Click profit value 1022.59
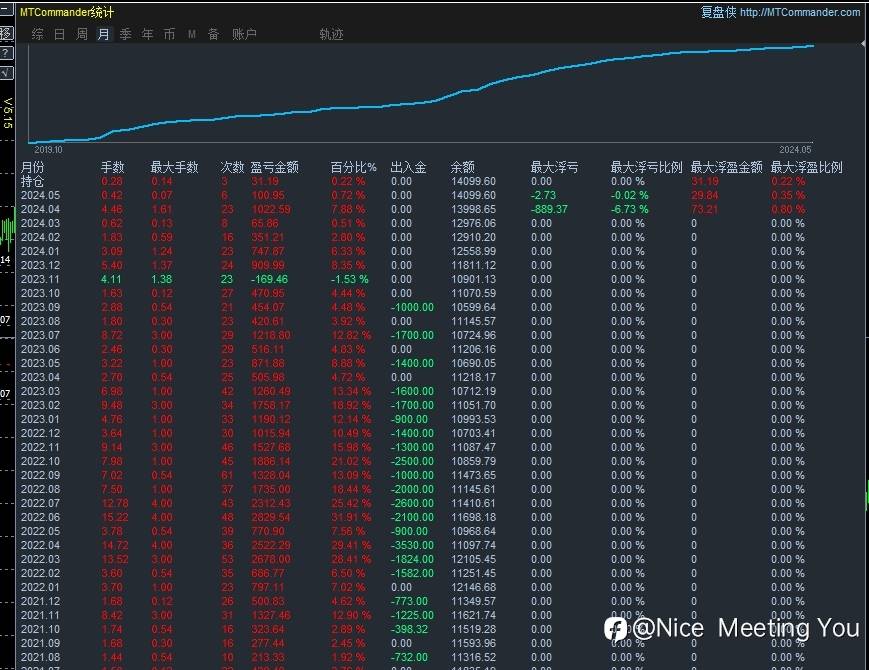 (x=271, y=209)
